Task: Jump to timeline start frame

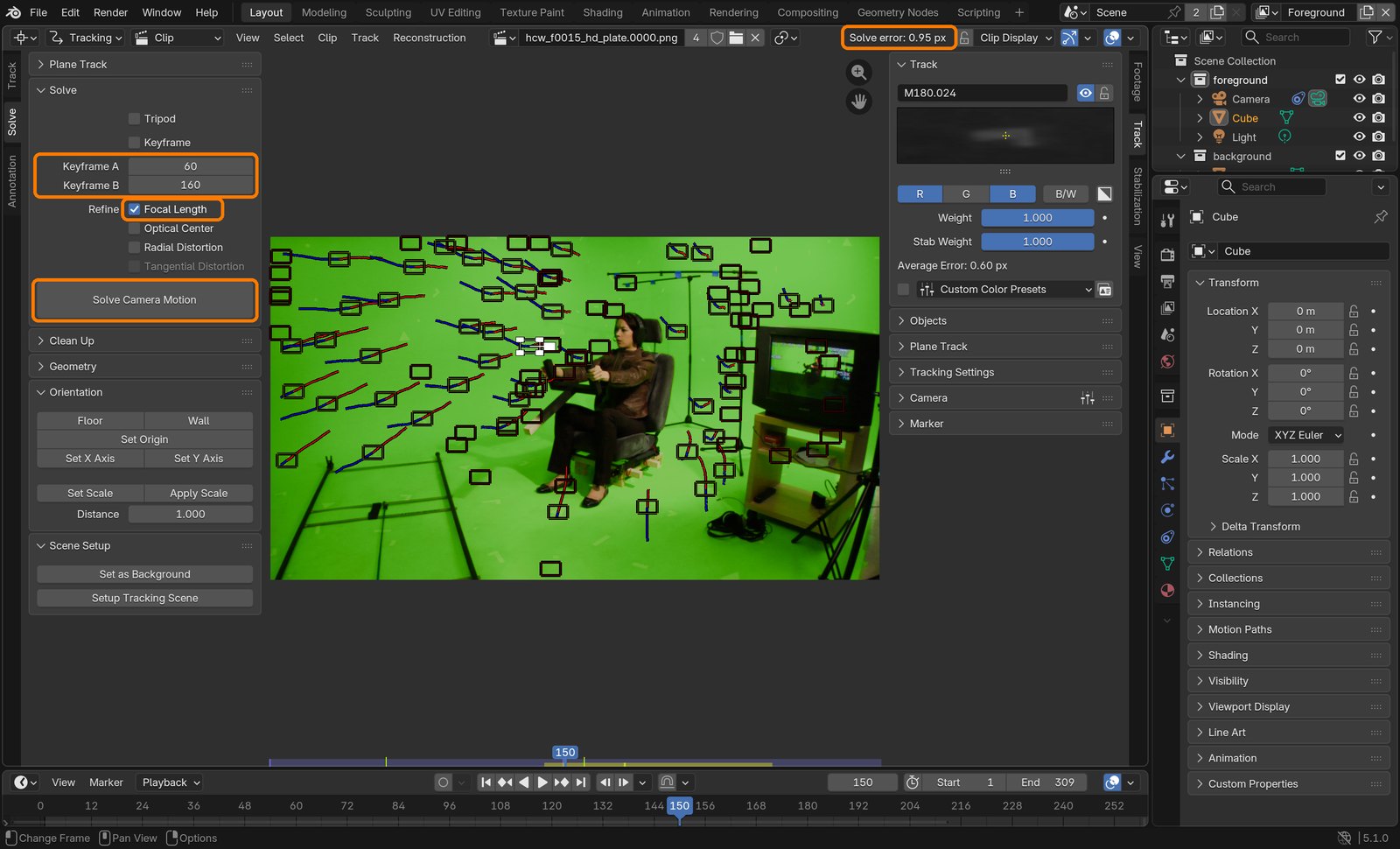Action: [x=486, y=782]
